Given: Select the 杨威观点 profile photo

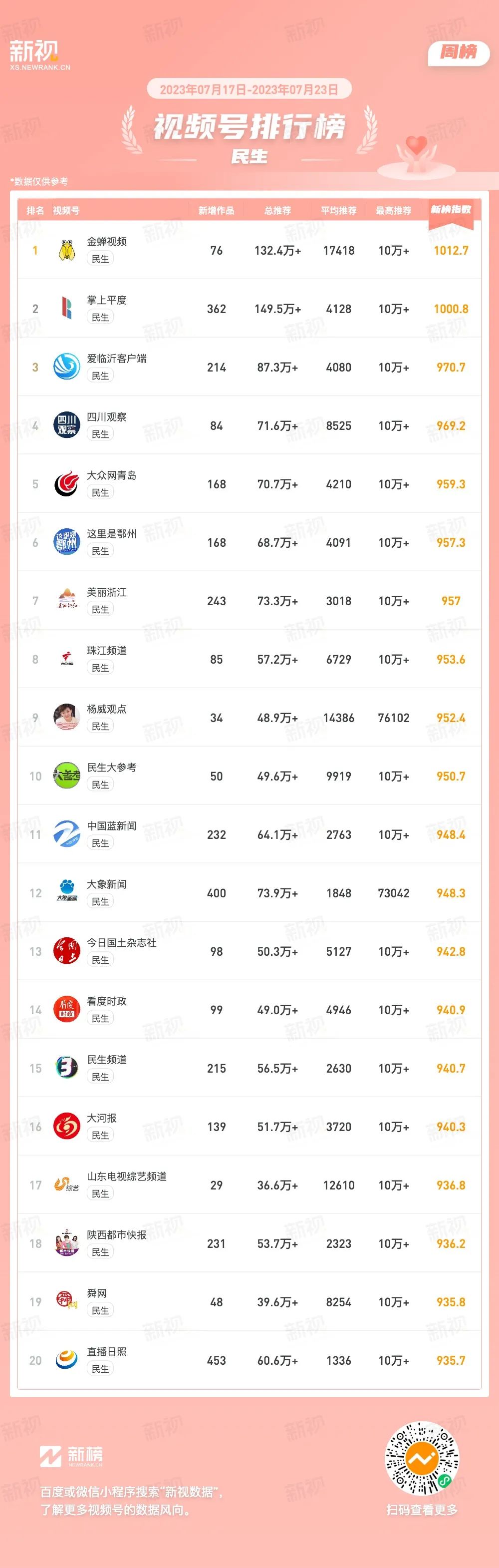Looking at the screenshot, I should coord(67,718).
